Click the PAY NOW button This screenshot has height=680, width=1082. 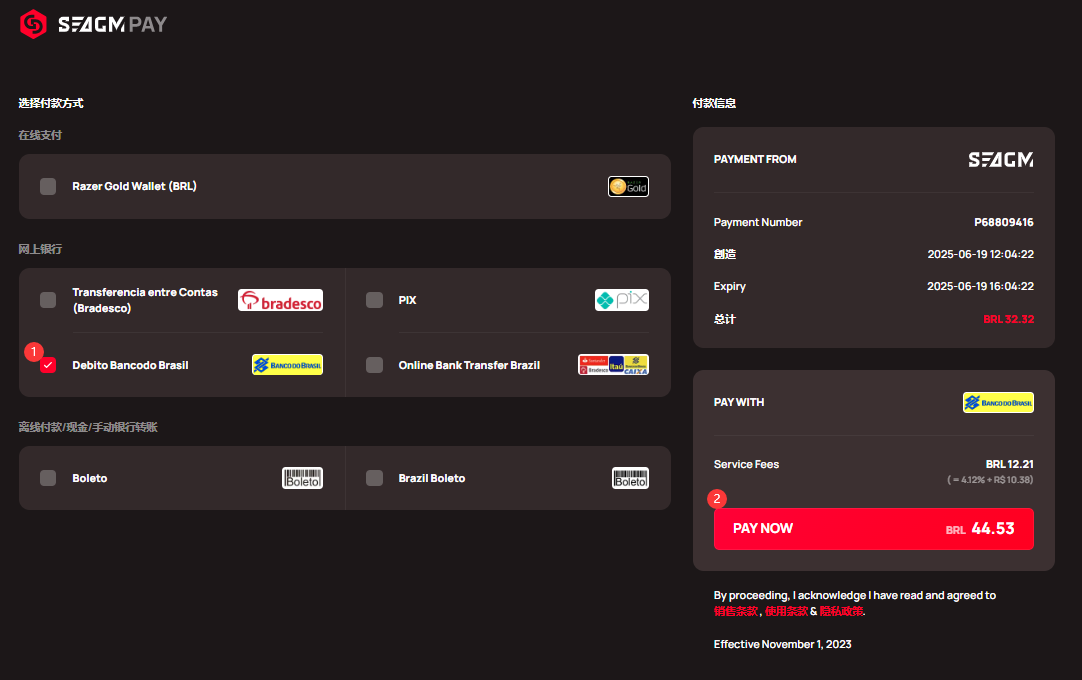coord(874,529)
